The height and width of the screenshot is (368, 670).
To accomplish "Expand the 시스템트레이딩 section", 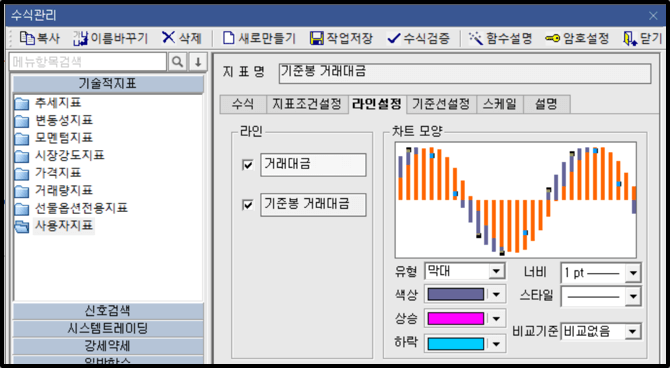I will coord(108,328).
